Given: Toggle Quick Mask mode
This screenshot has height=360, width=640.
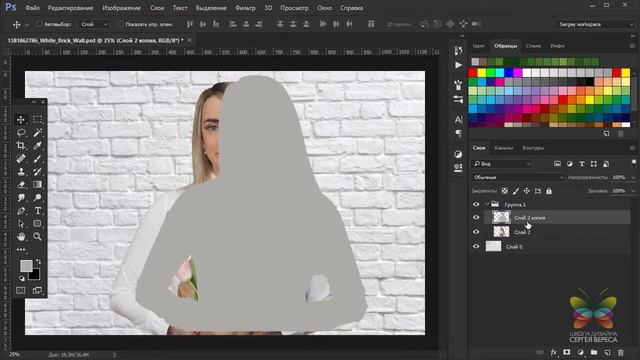Looking at the screenshot, I should pyautogui.click(x=20, y=290).
